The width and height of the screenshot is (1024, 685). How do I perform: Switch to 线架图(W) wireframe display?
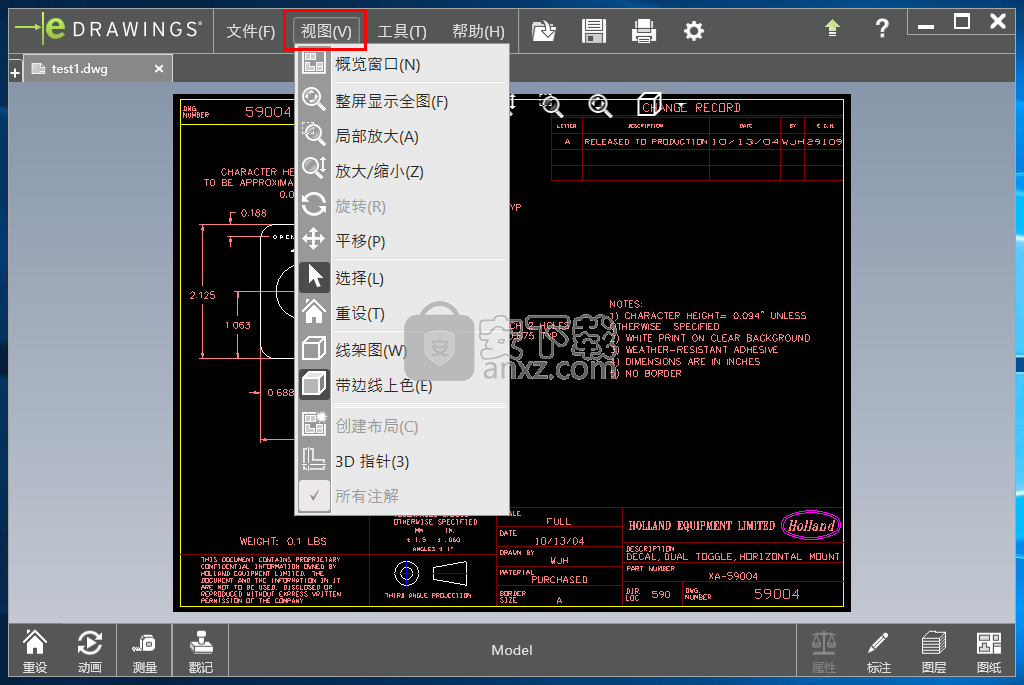[x=402, y=350]
